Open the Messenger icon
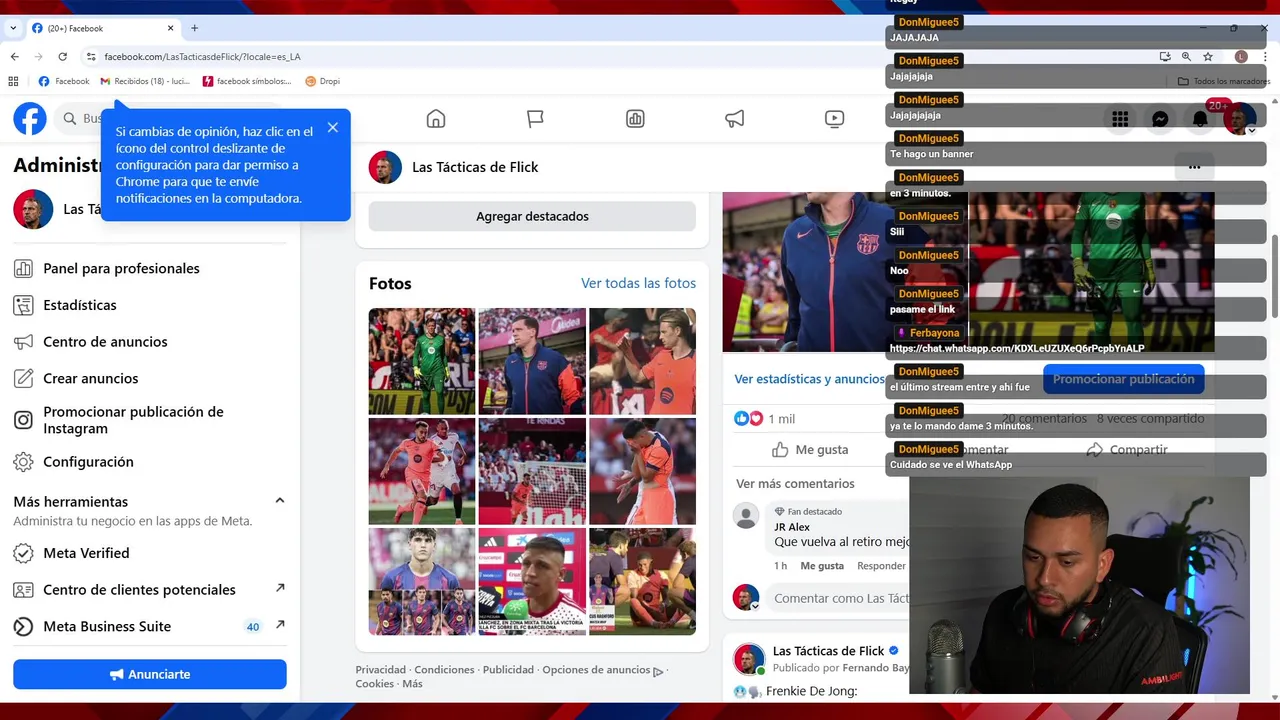 [x=1160, y=119]
